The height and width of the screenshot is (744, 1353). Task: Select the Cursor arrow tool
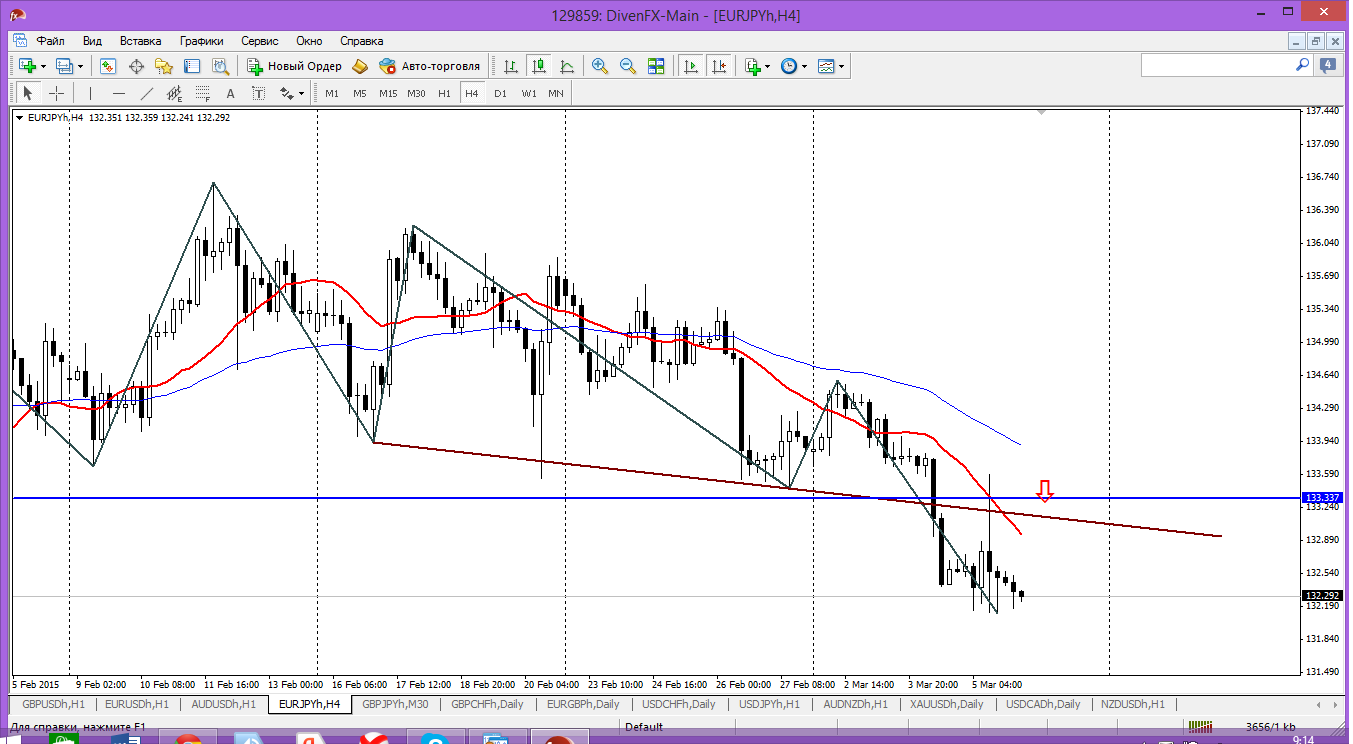tap(28, 93)
